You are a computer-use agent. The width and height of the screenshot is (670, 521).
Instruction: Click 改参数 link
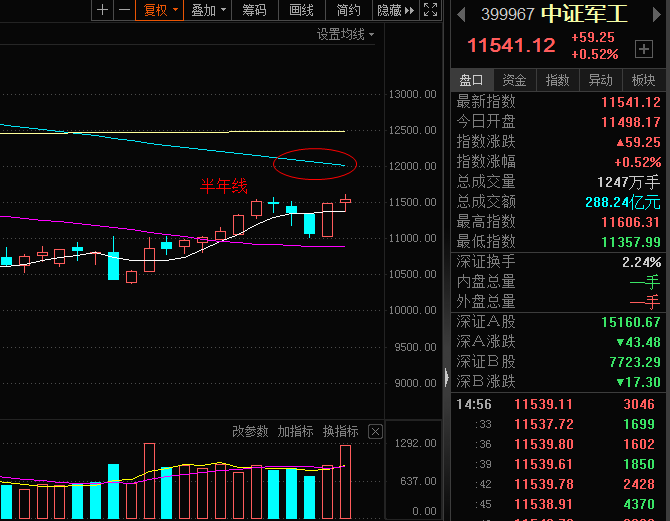coord(250,432)
